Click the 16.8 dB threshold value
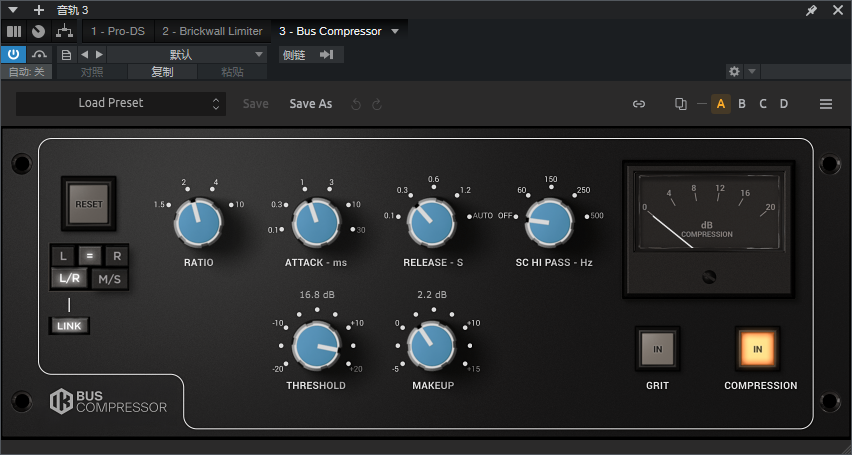The height and width of the screenshot is (455, 852). point(317,295)
